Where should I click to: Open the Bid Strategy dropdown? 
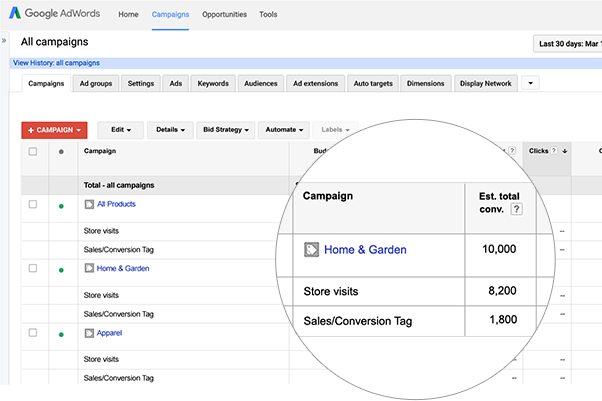(x=226, y=130)
